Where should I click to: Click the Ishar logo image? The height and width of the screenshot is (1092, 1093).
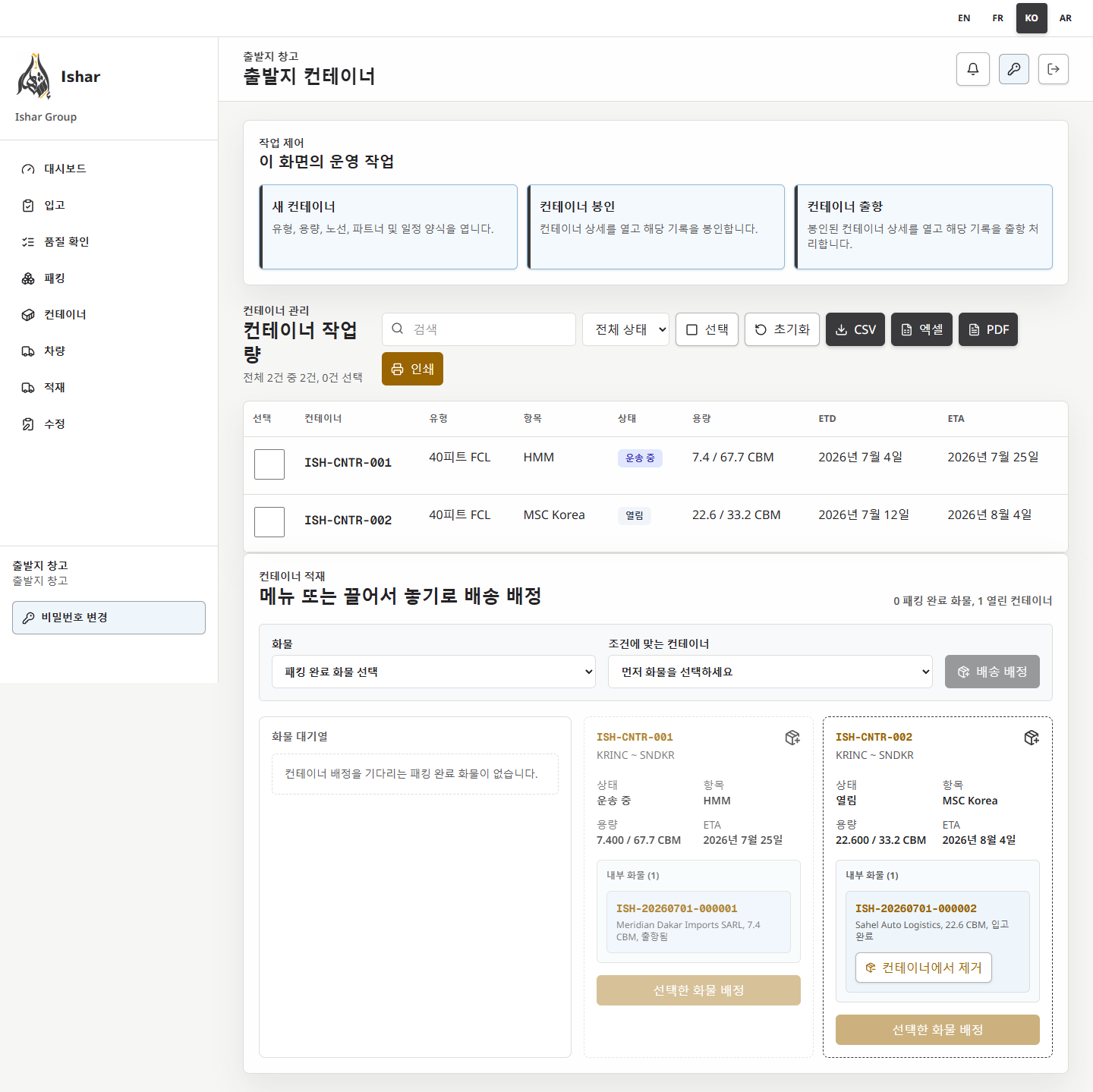[34, 77]
